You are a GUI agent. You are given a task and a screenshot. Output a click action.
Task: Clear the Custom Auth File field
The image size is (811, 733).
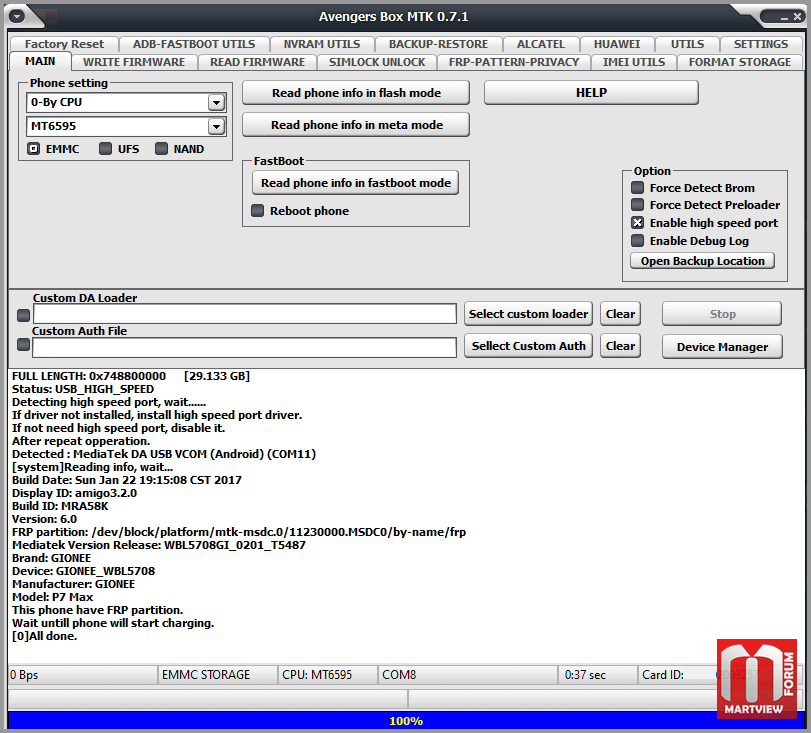click(620, 346)
